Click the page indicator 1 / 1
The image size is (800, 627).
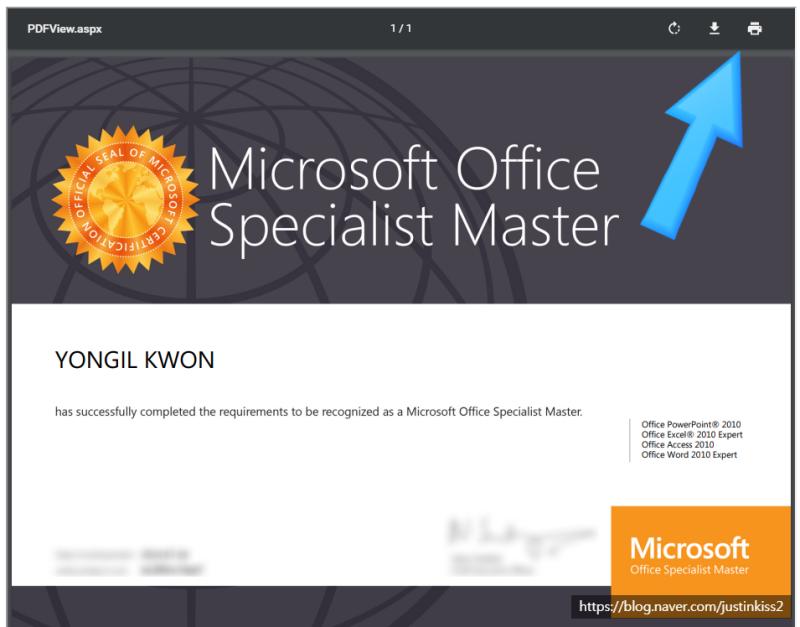401,29
